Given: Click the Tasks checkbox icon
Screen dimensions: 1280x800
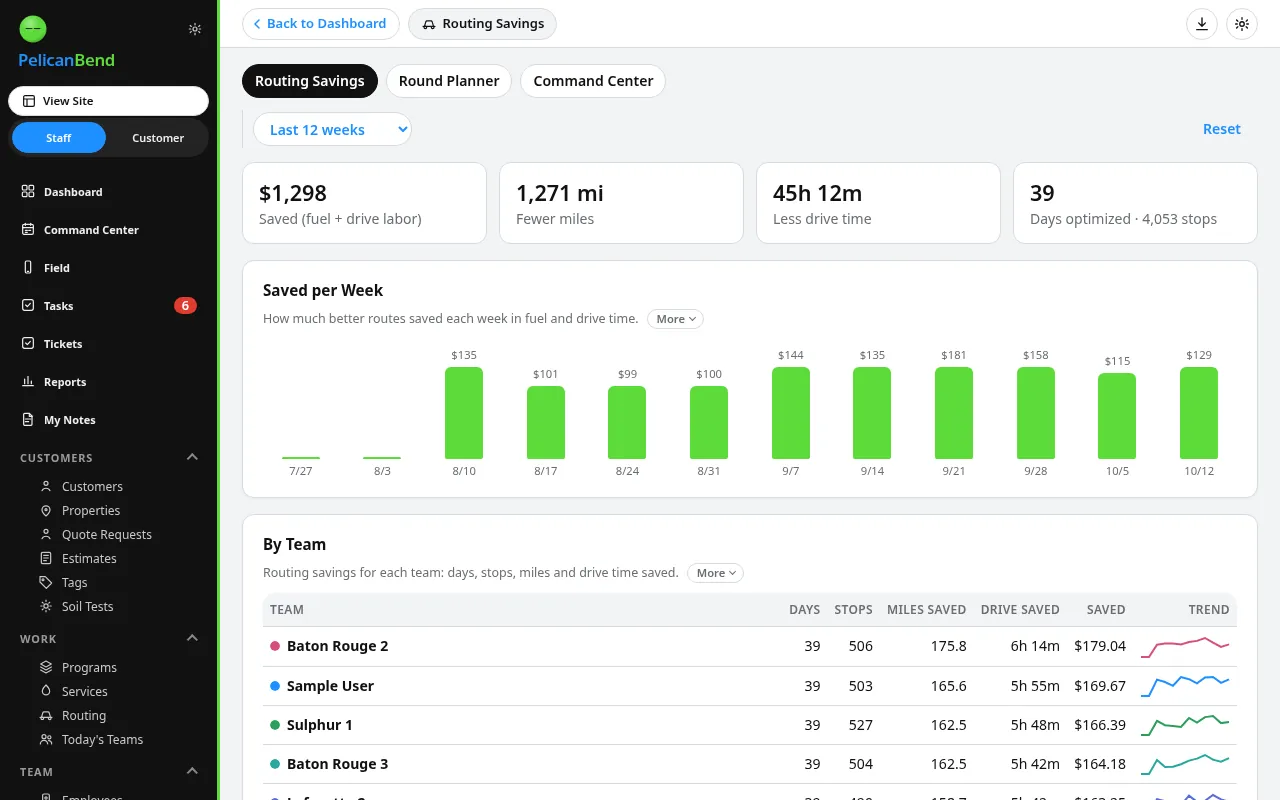Looking at the screenshot, I should [28, 306].
